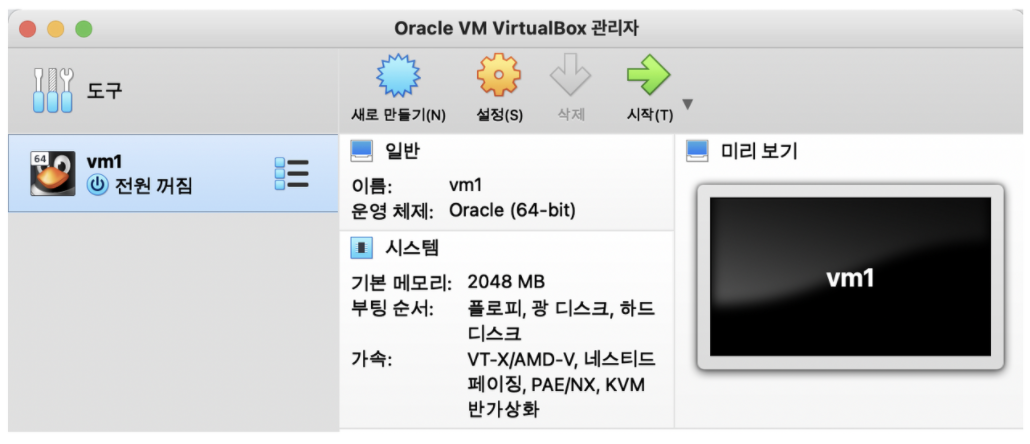Close the window with the red button
Viewport: 1030px width, 444px height.
[x=27, y=29]
